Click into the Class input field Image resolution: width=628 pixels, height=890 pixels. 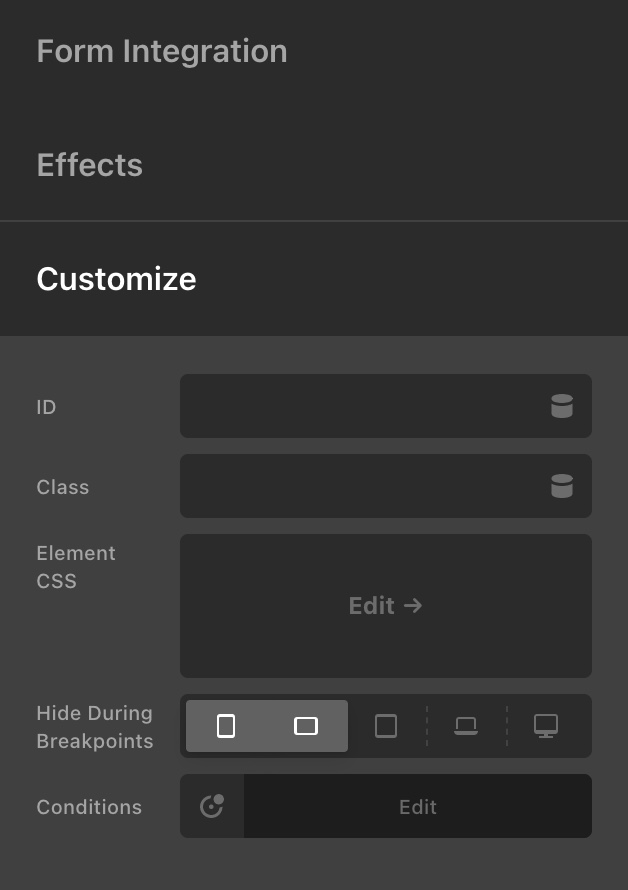tap(360, 486)
